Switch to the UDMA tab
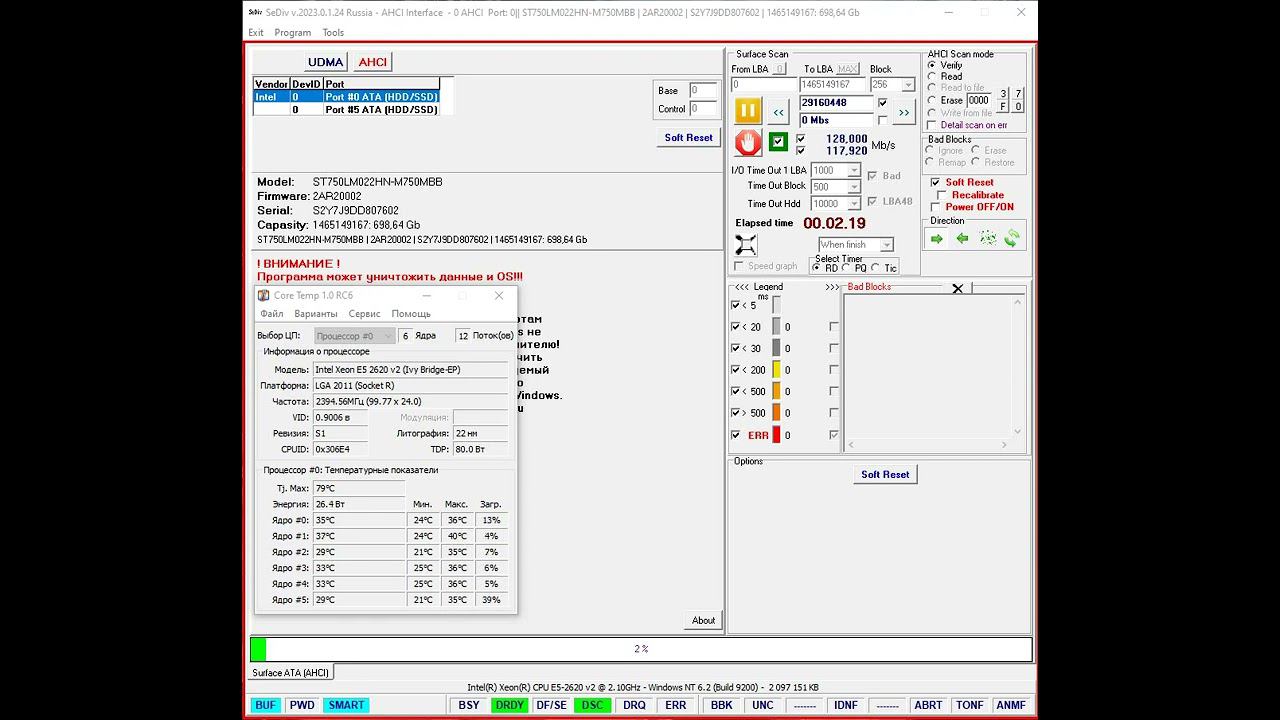The image size is (1280, 720). click(325, 62)
